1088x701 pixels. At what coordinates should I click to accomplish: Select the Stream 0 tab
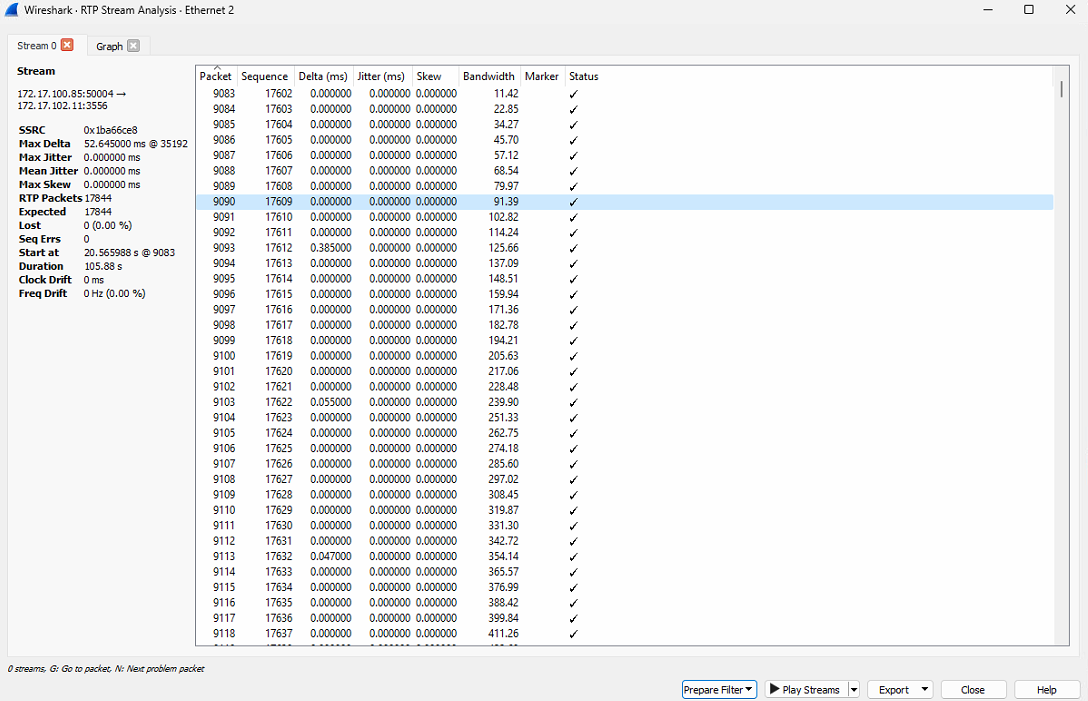[37, 46]
